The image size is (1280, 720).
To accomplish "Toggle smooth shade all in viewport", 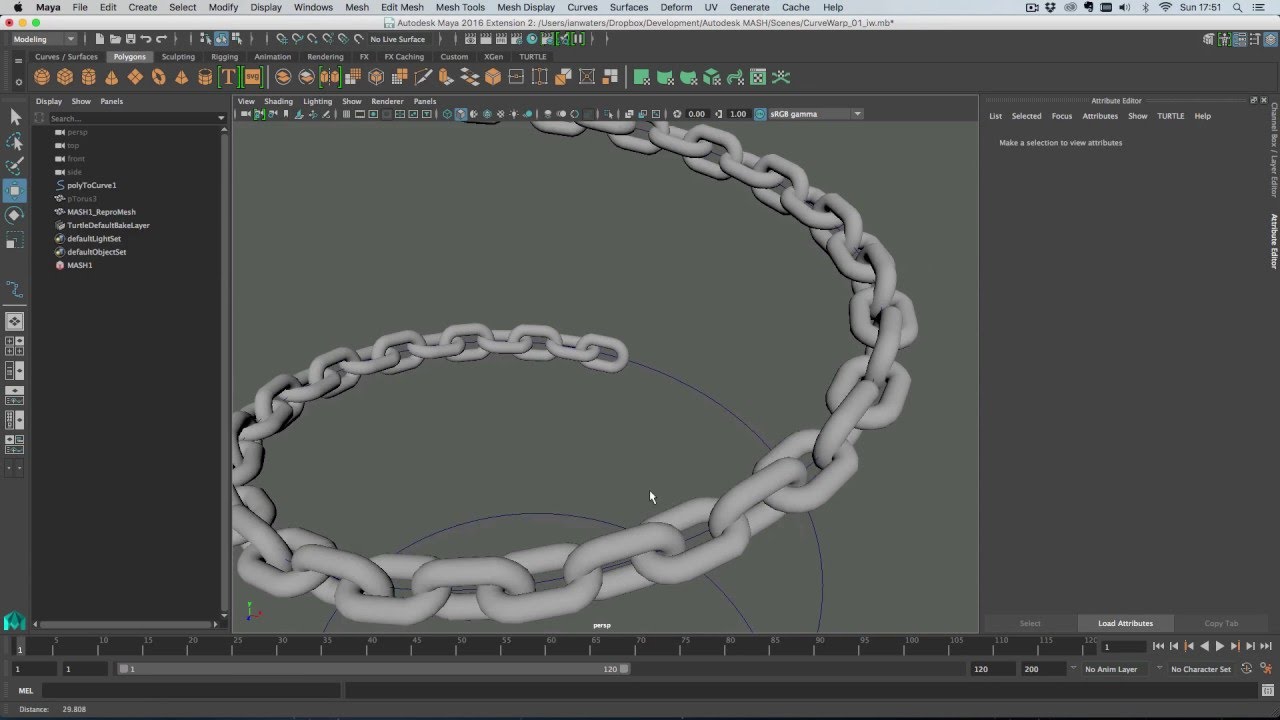I will [461, 114].
